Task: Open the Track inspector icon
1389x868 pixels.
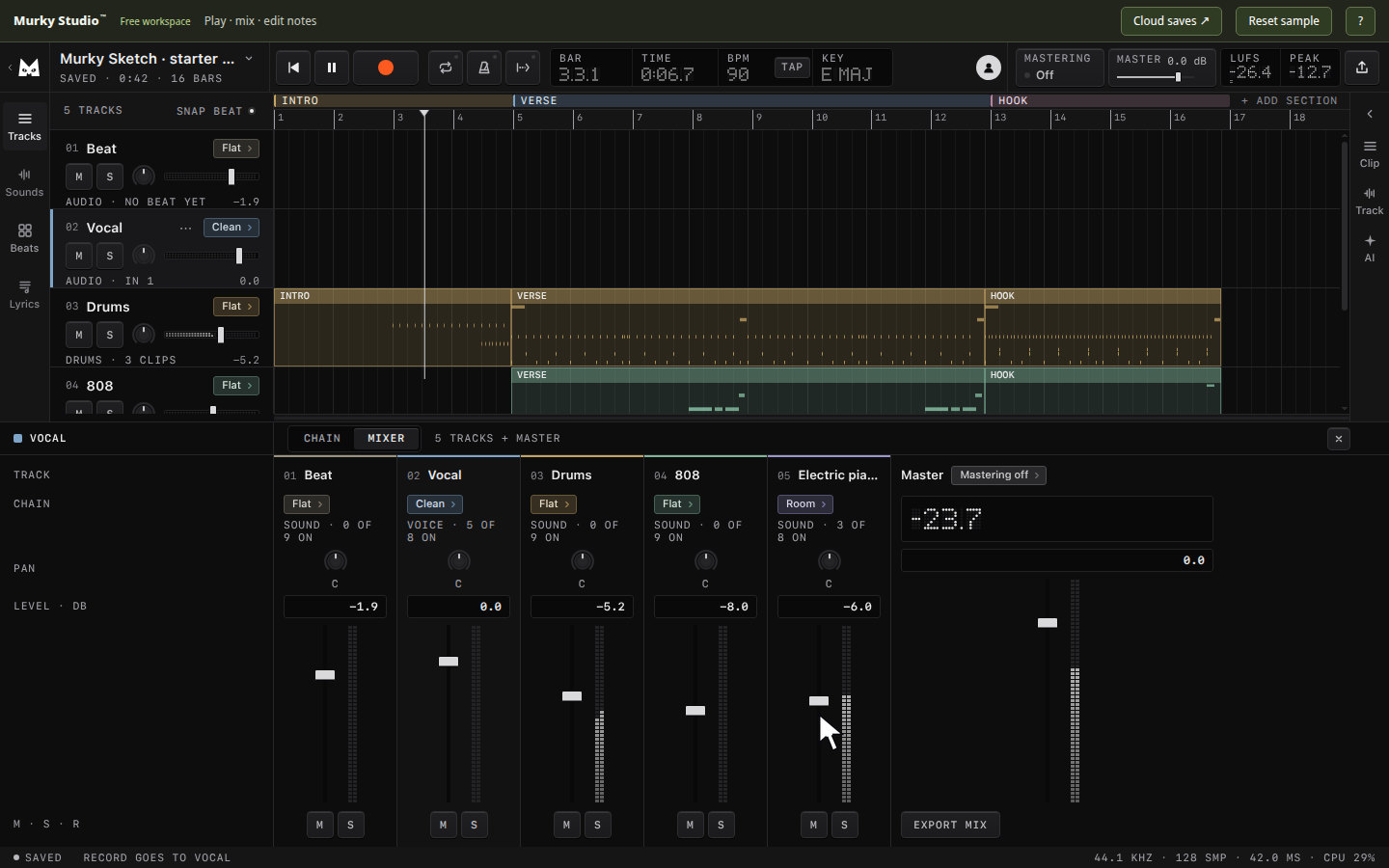Action: [x=1370, y=201]
